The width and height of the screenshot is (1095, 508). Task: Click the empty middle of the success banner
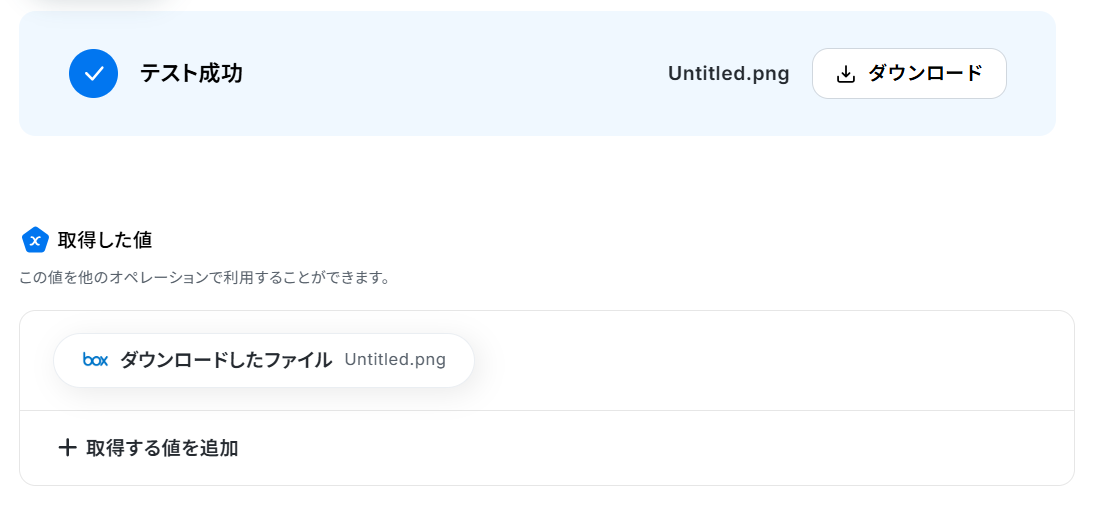coord(450,73)
